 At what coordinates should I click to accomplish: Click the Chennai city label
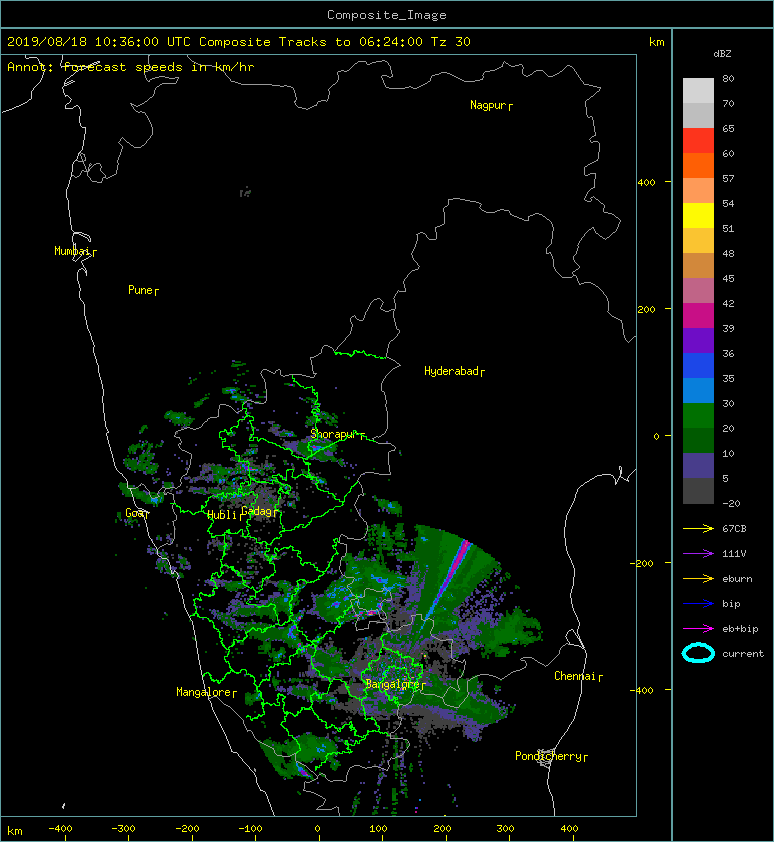[x=575, y=676]
